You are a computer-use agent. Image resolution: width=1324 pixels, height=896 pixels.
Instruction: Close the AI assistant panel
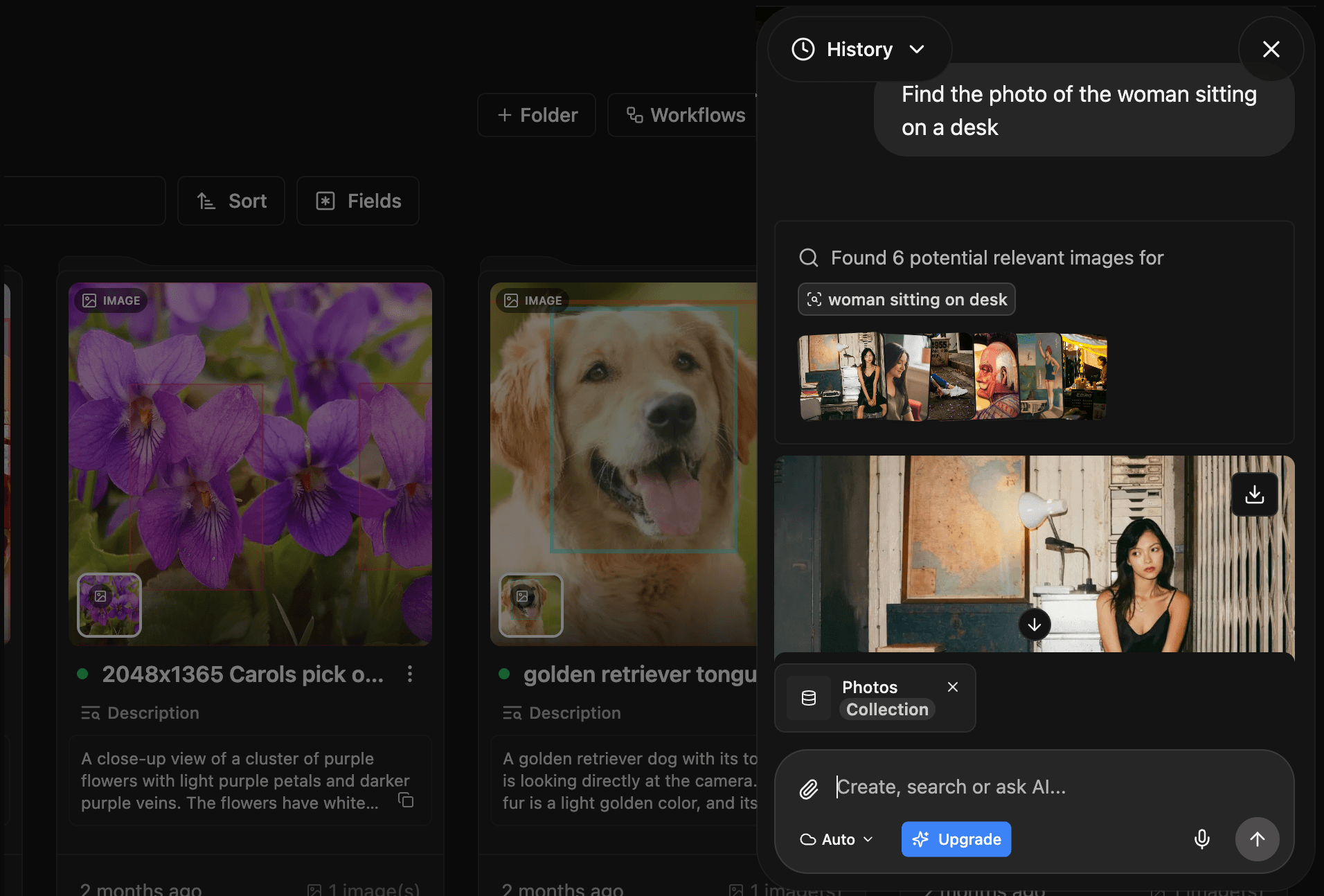(1271, 49)
